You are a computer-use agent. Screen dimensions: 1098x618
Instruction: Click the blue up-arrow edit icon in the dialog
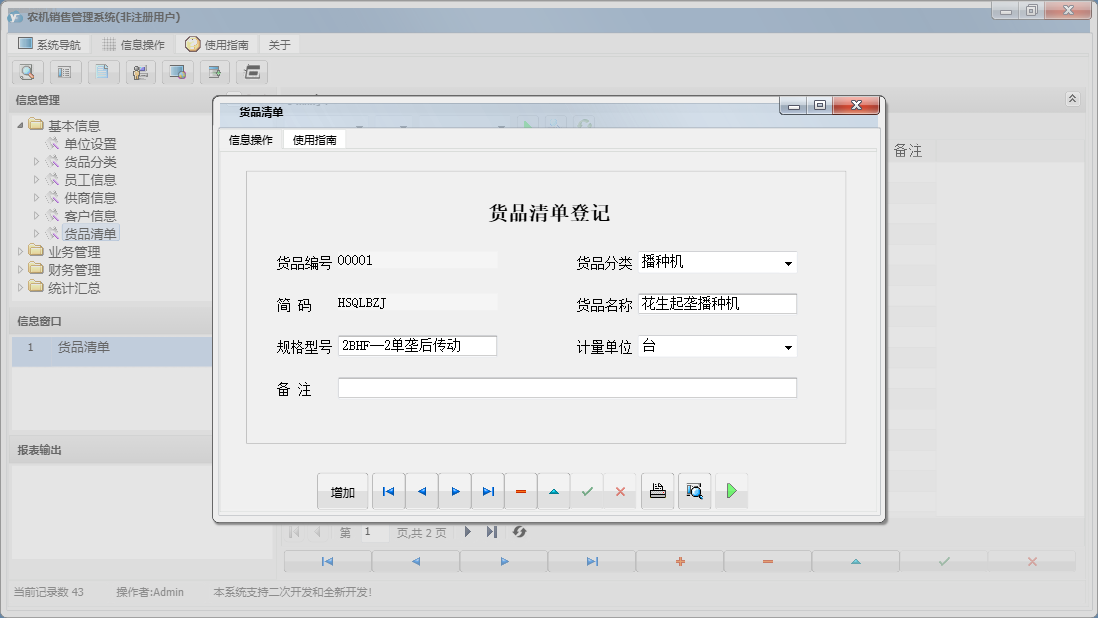[x=555, y=491]
